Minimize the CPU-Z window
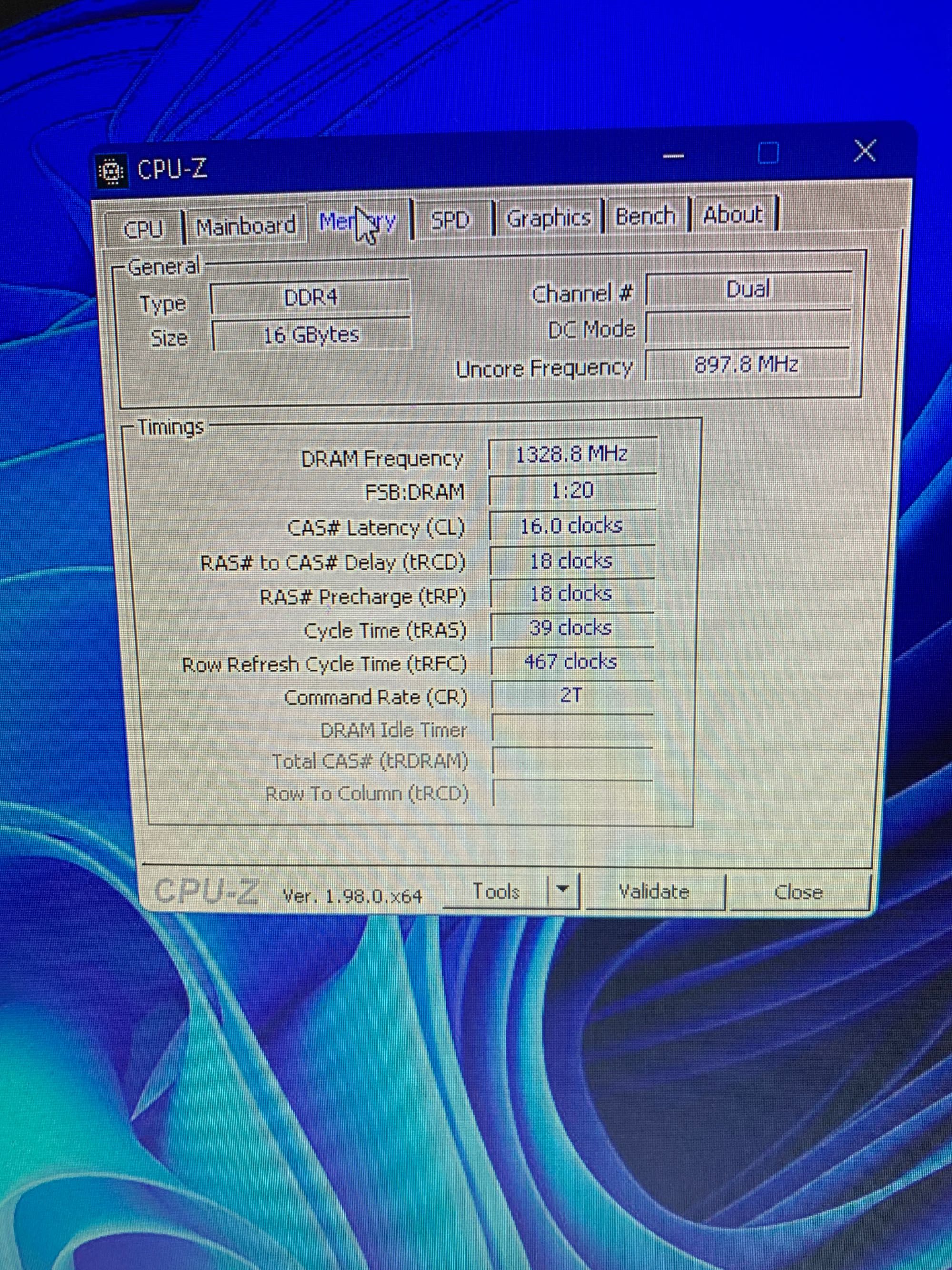 click(x=673, y=156)
